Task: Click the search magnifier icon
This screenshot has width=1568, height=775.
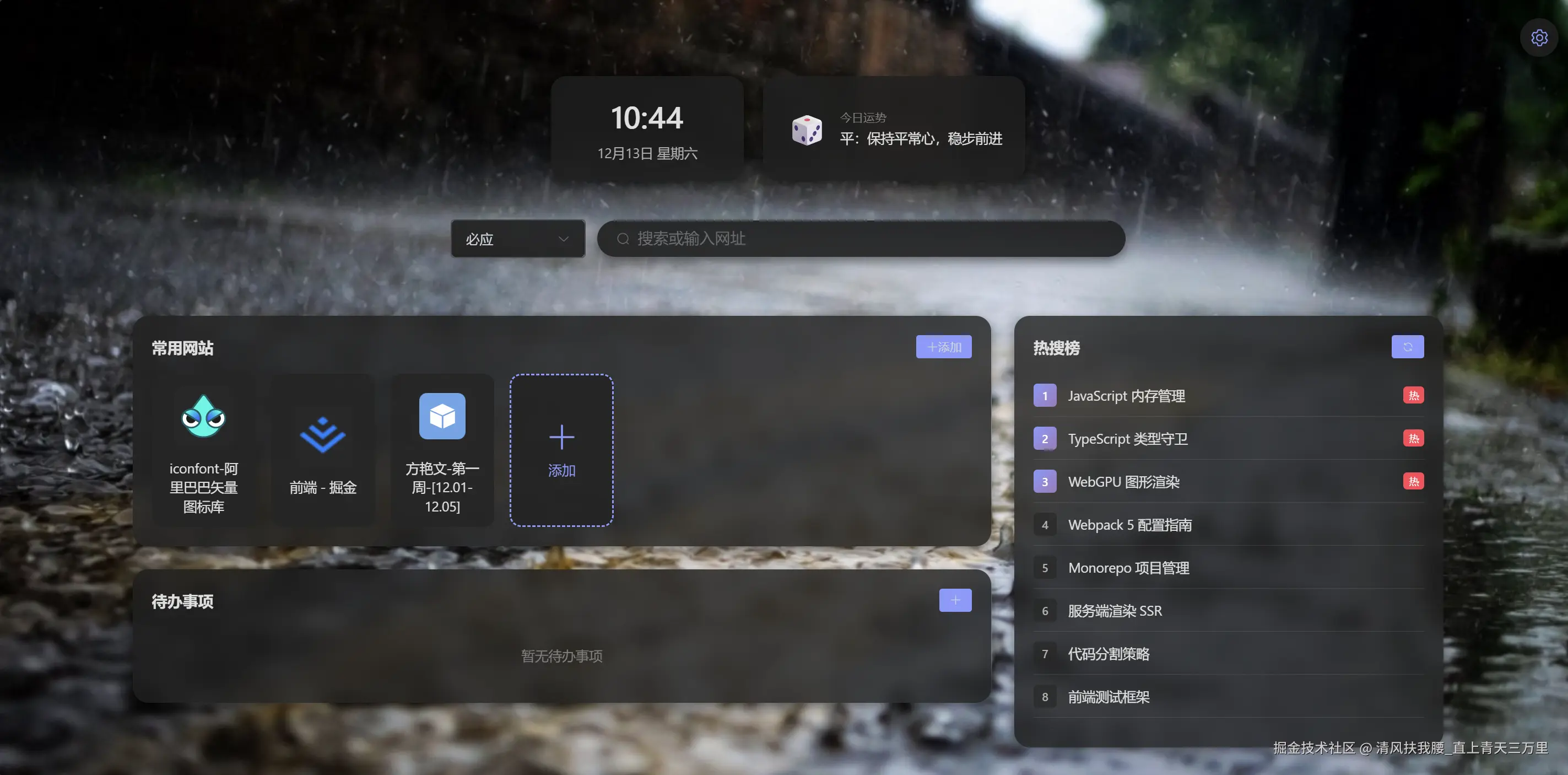Action: 622,239
